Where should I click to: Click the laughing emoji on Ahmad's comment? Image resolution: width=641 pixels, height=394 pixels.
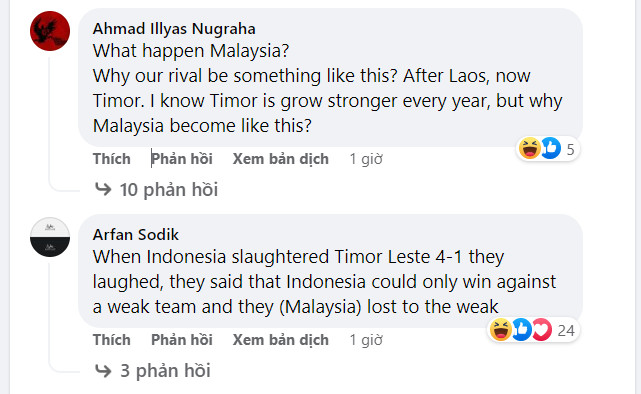(529, 148)
